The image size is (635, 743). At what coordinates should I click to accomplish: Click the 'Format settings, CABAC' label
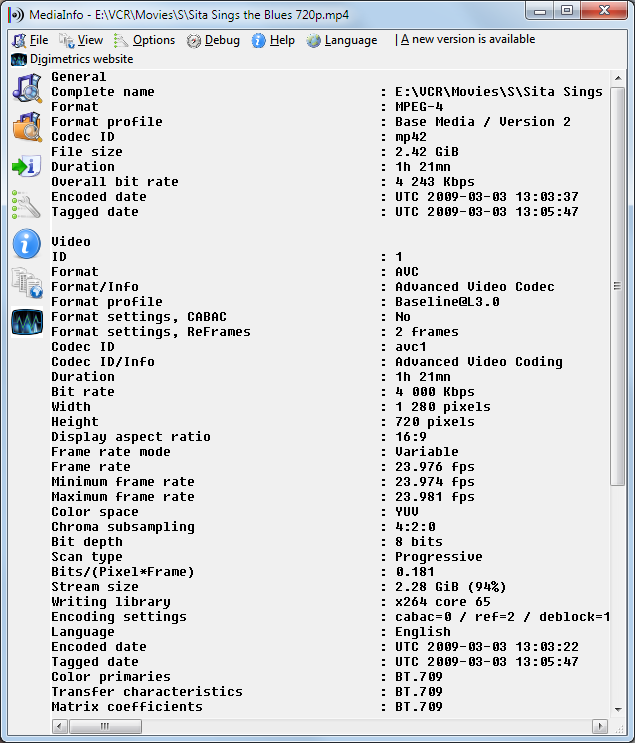(139, 317)
